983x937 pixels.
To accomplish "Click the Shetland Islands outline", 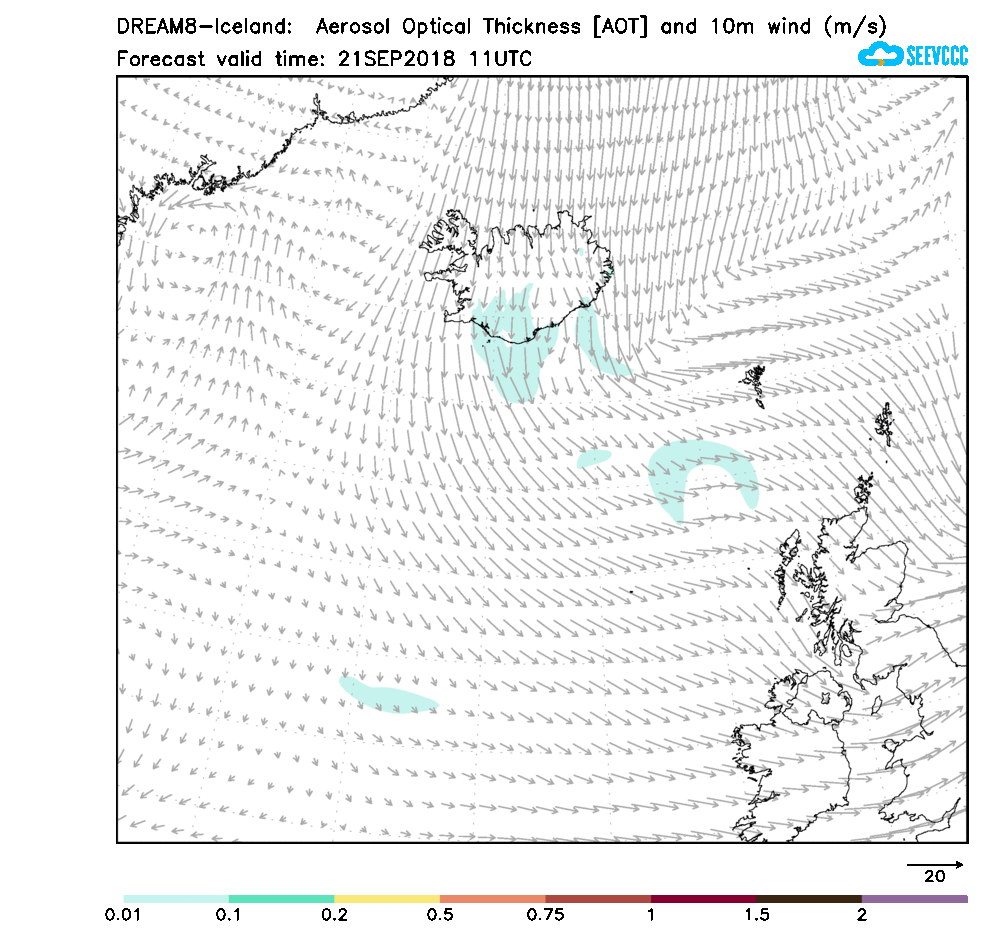I will tap(884, 424).
